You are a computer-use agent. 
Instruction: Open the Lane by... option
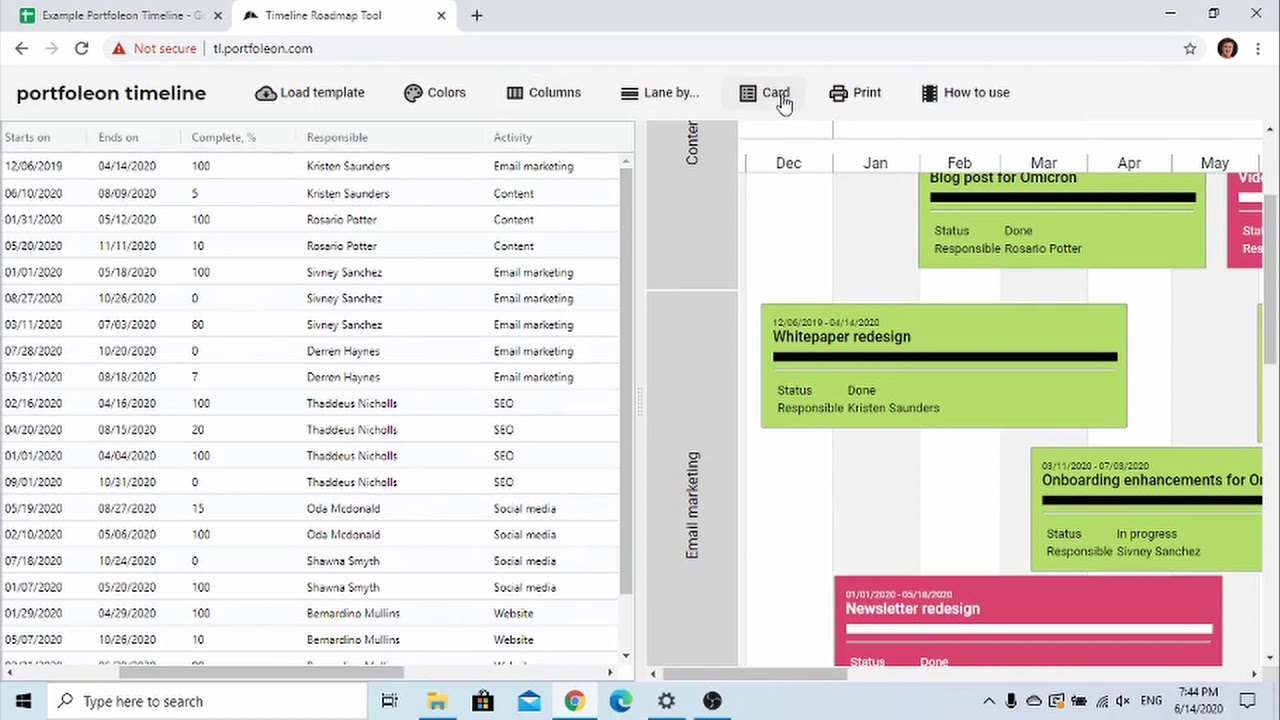point(659,93)
